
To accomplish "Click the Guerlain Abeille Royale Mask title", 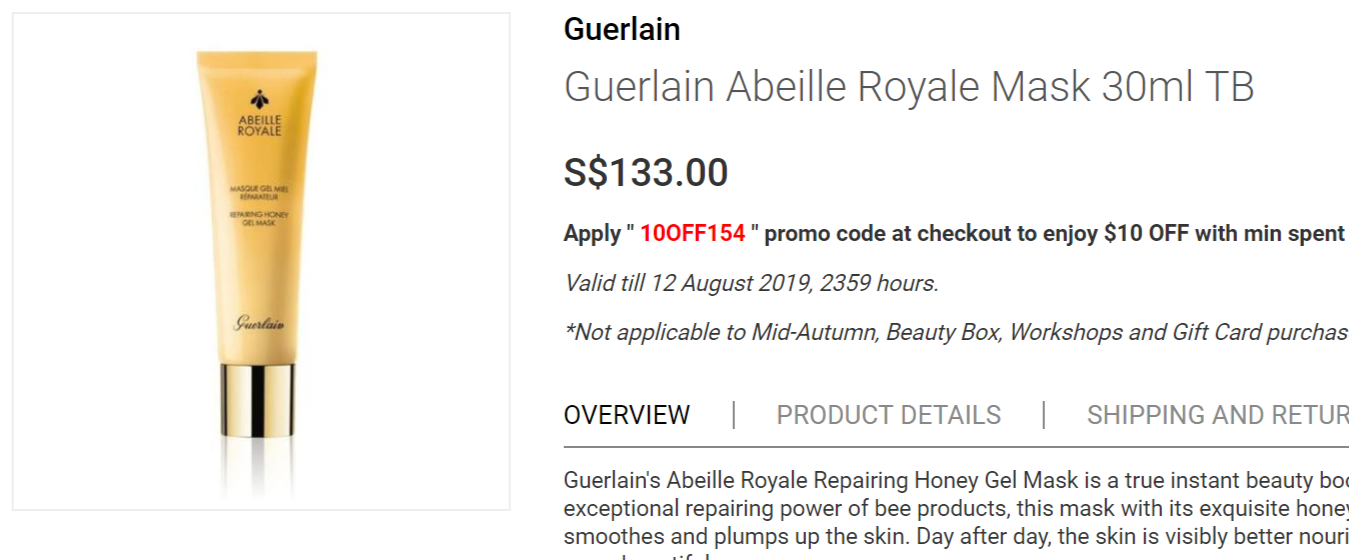I will pos(908,87).
